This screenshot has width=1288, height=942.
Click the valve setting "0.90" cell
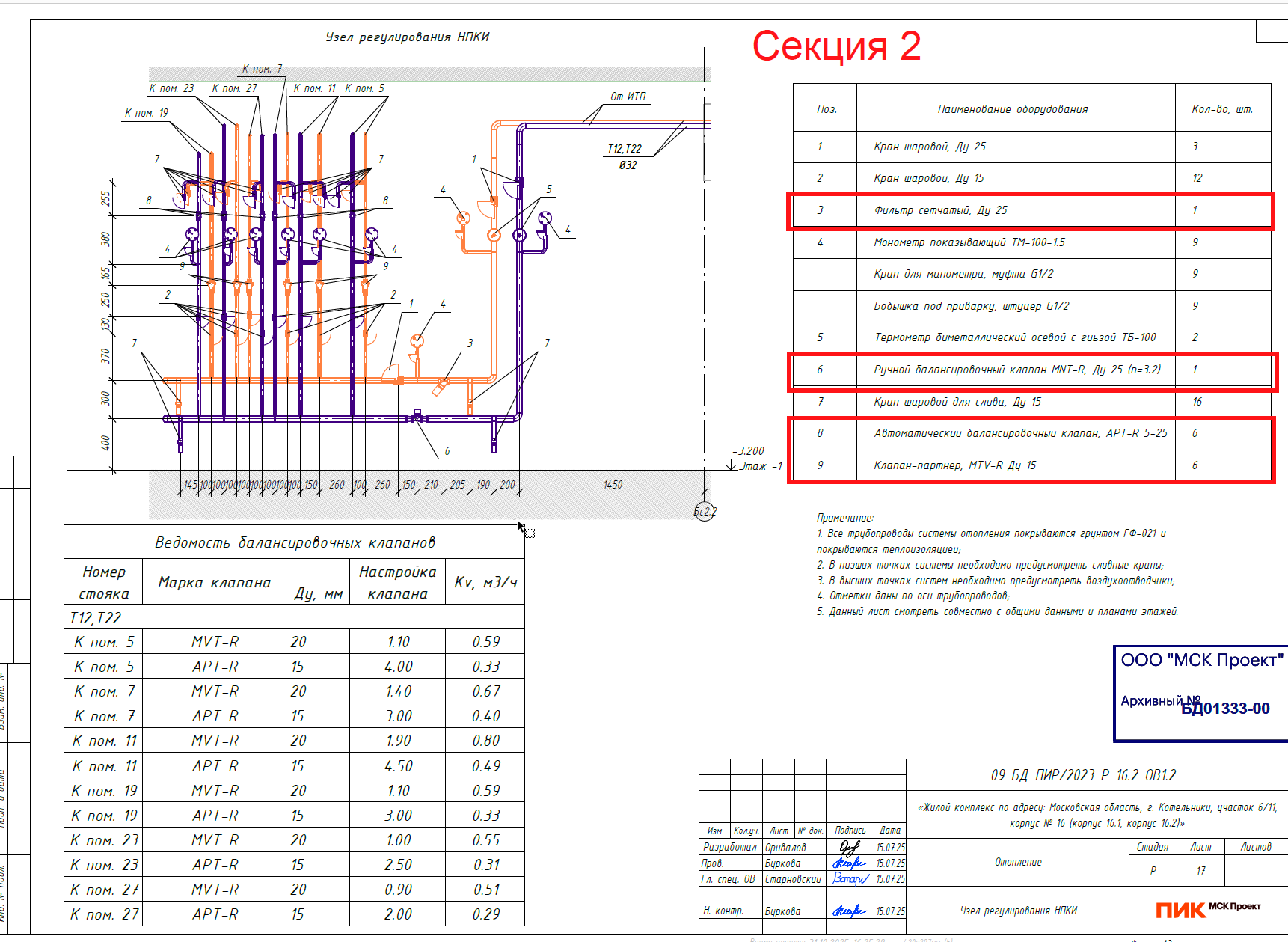[399, 890]
